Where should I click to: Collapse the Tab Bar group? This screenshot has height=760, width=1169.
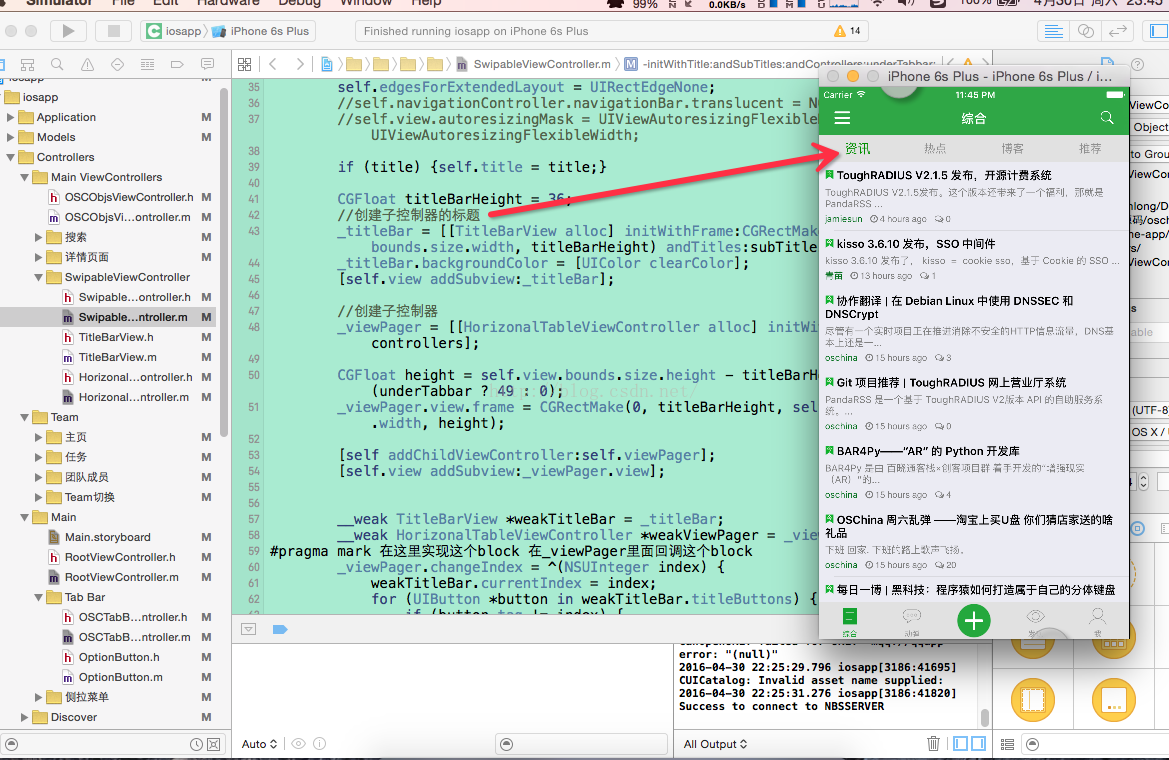point(38,597)
